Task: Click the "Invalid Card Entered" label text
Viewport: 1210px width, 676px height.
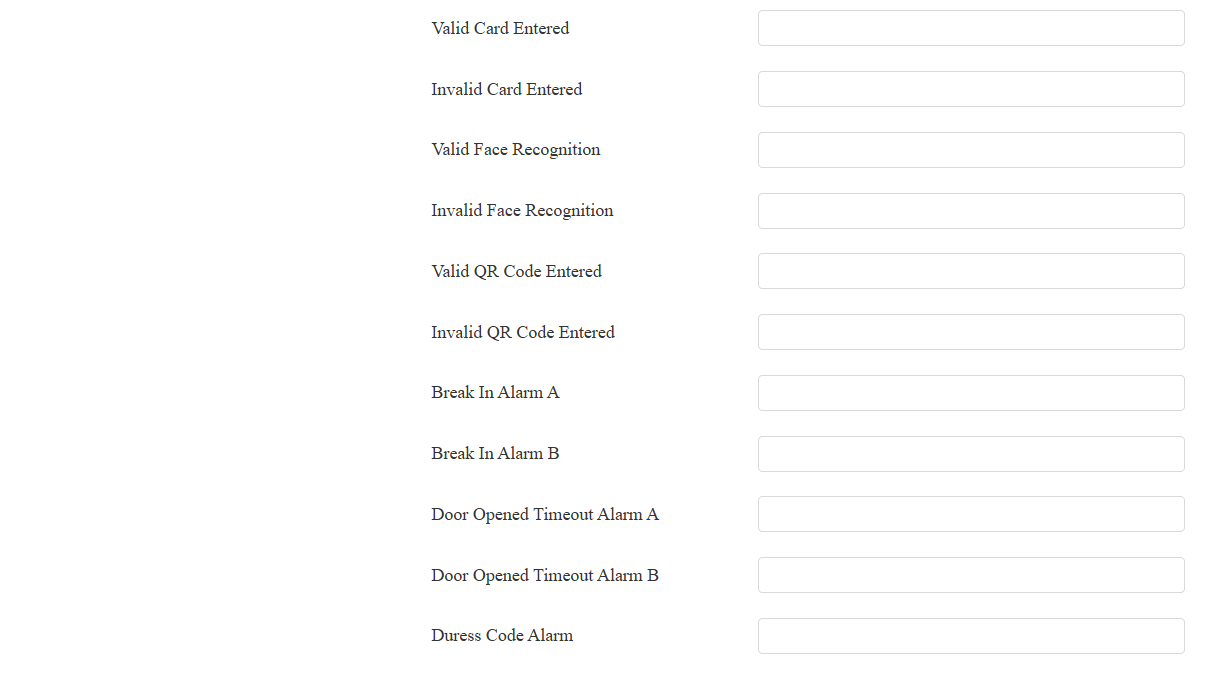Action: [x=506, y=89]
